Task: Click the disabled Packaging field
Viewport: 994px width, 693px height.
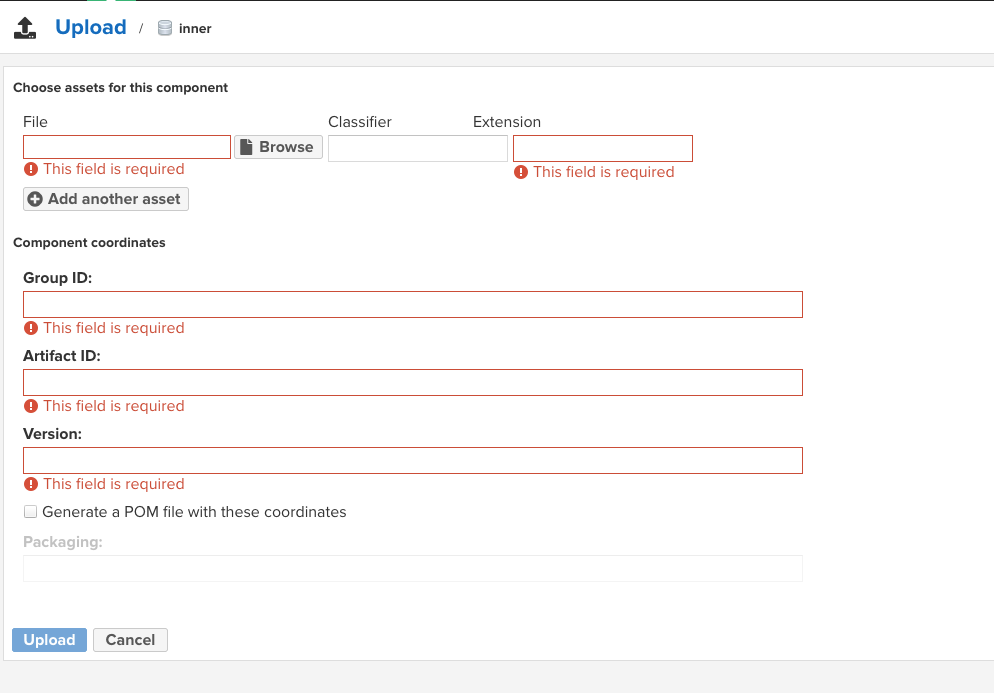Action: click(x=412, y=568)
